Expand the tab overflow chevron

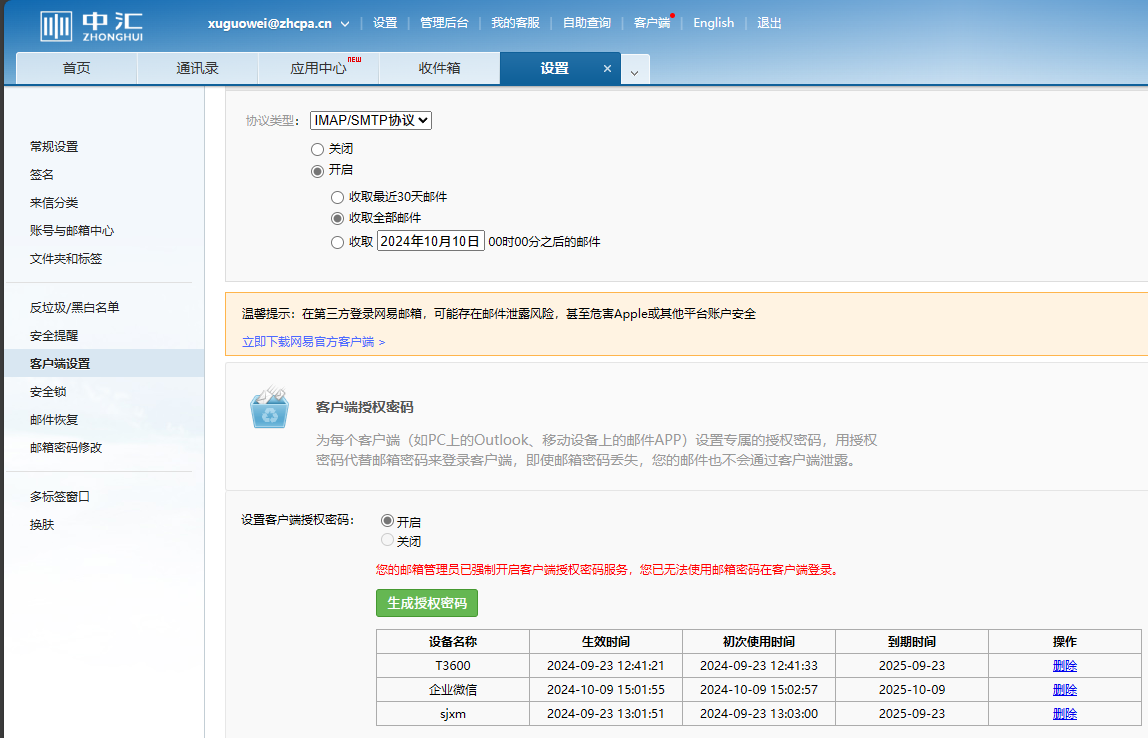[636, 71]
